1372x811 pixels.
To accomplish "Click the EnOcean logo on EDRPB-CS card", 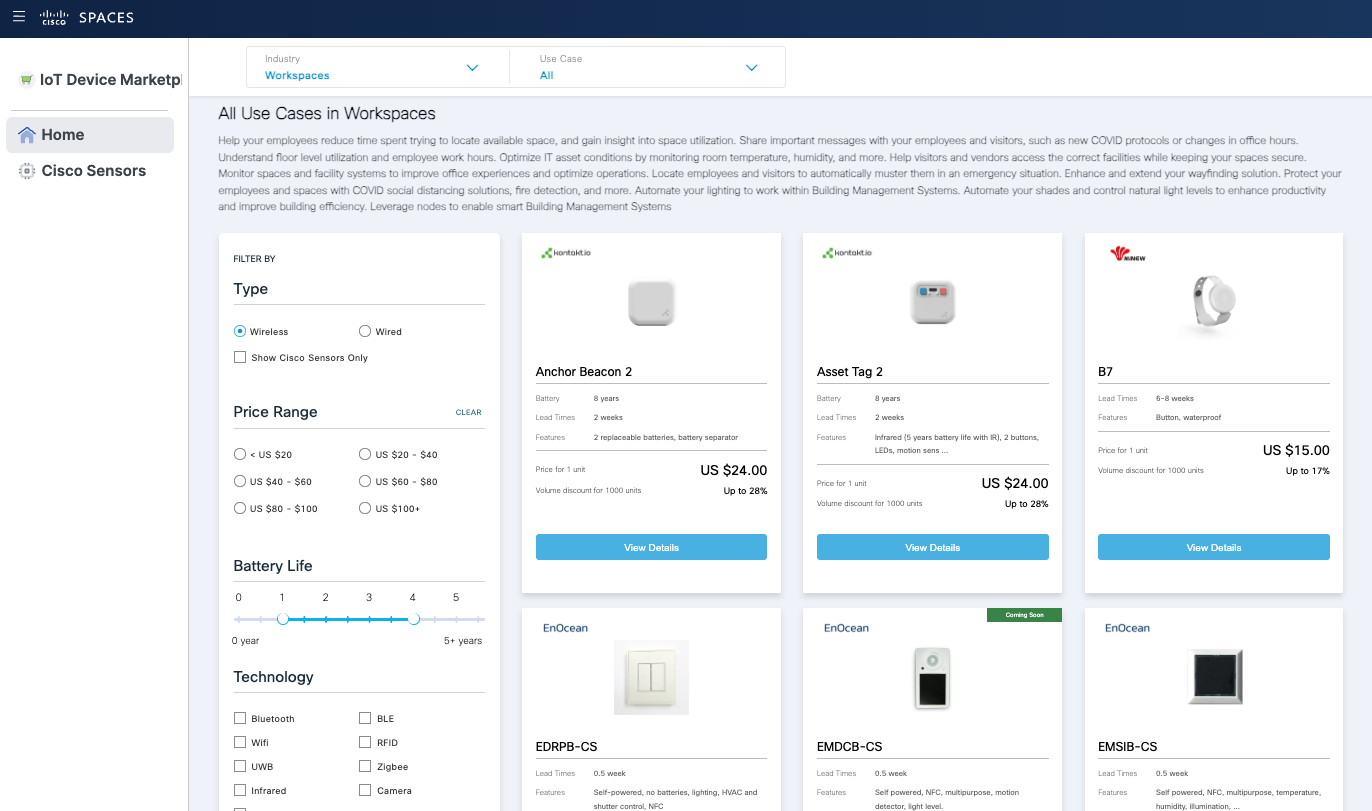I will [x=565, y=628].
